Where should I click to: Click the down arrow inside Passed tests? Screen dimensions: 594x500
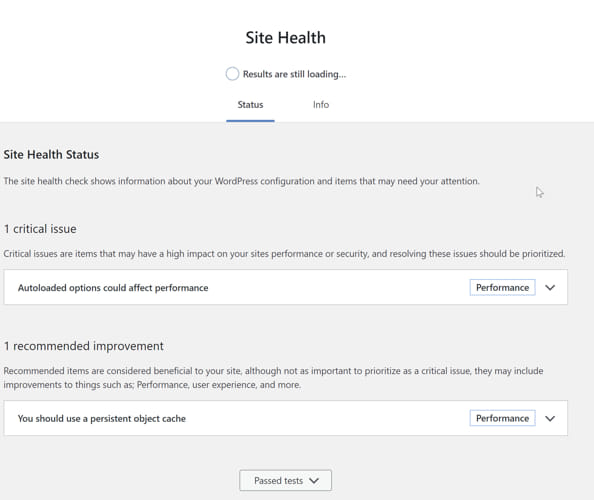click(x=314, y=481)
